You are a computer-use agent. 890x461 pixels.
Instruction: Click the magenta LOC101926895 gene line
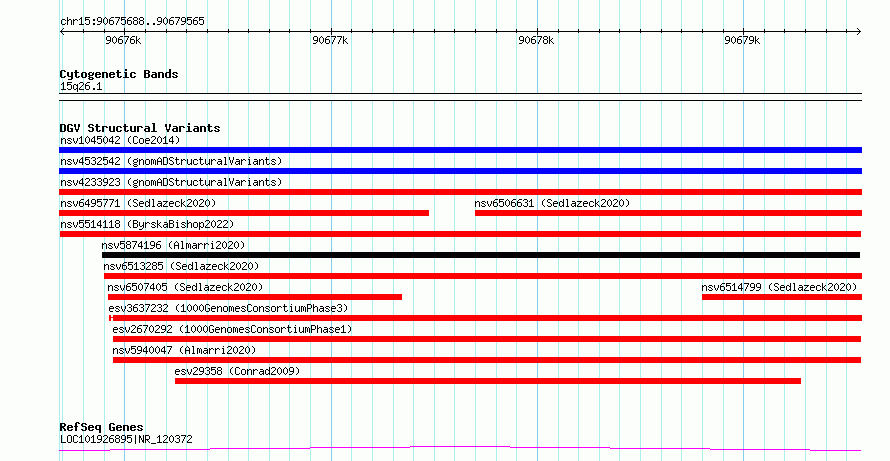click(x=460, y=449)
